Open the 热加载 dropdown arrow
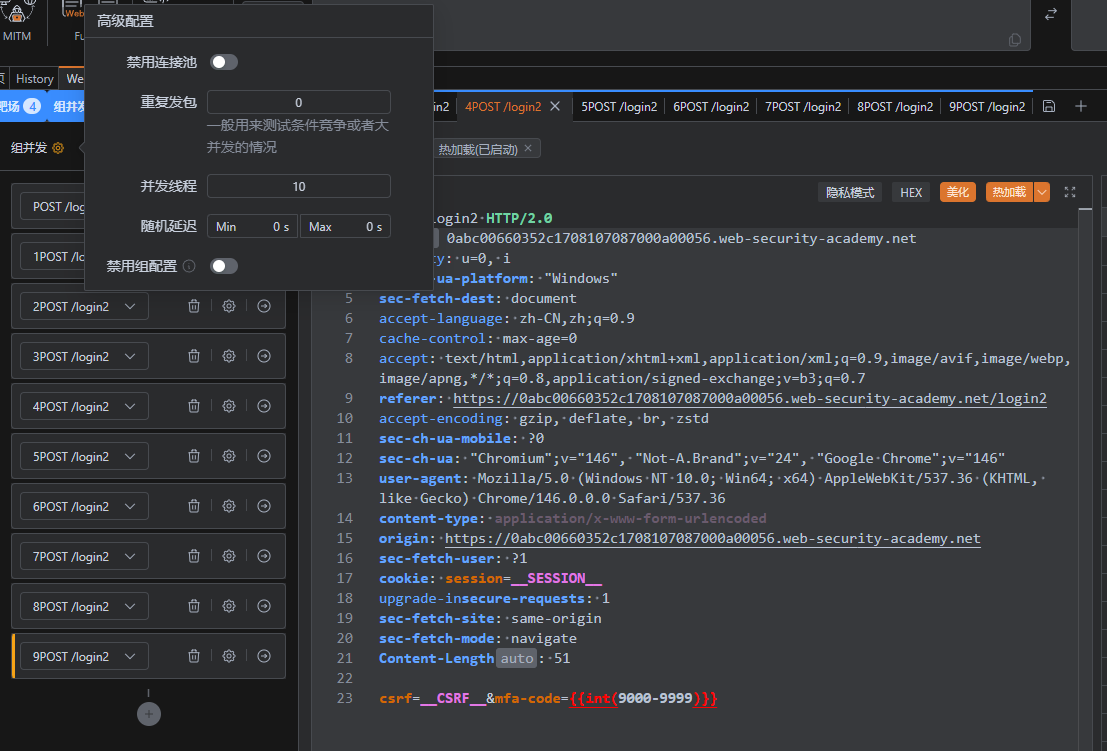Image resolution: width=1107 pixels, height=751 pixels. pyautogui.click(x=1042, y=192)
